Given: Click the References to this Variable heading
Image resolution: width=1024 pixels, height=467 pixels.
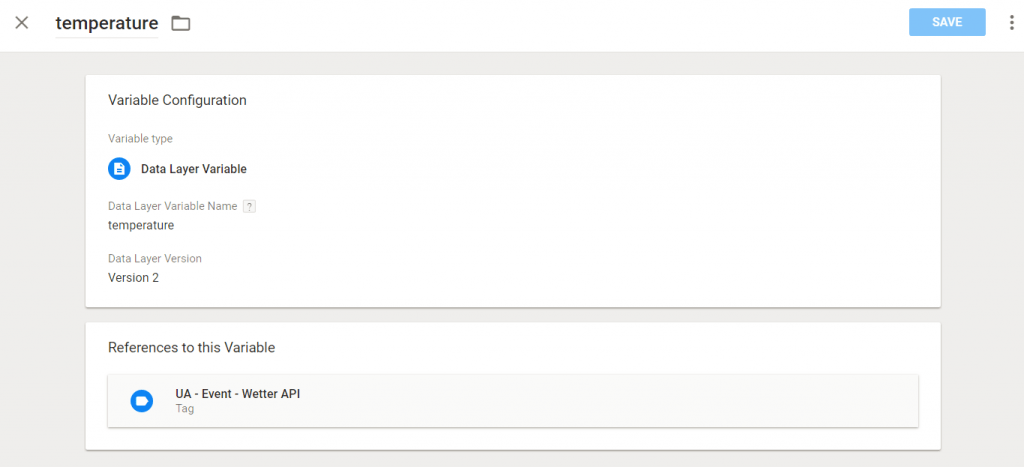Looking at the screenshot, I should pos(191,348).
